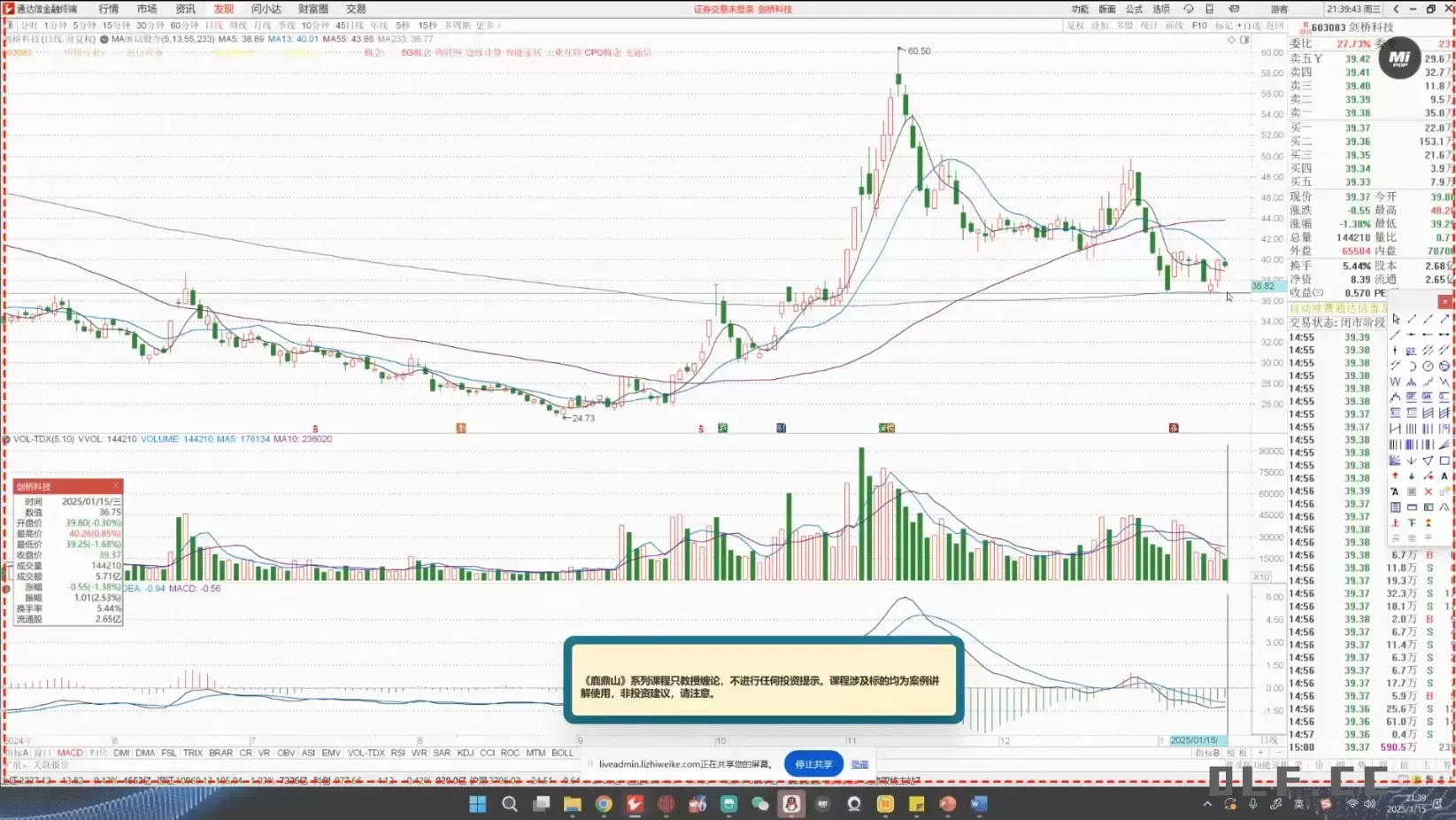Click the 停止共享 button
This screenshot has width=1456, height=820.
(813, 764)
